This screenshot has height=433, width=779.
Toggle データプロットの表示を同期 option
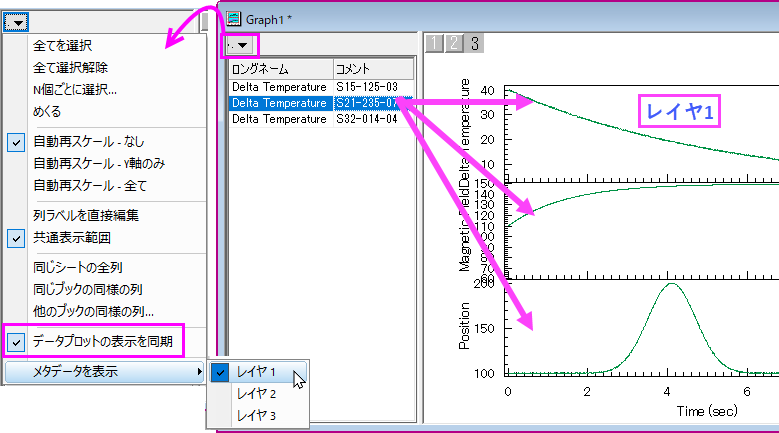point(102,342)
